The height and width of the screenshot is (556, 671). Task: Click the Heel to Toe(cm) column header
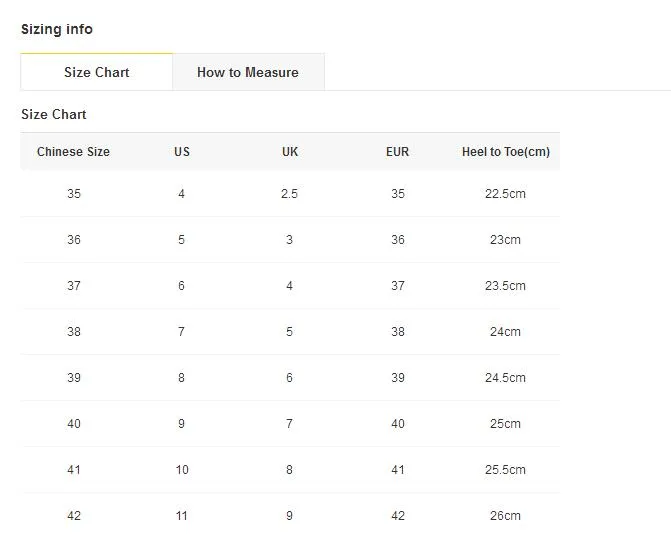coord(506,152)
